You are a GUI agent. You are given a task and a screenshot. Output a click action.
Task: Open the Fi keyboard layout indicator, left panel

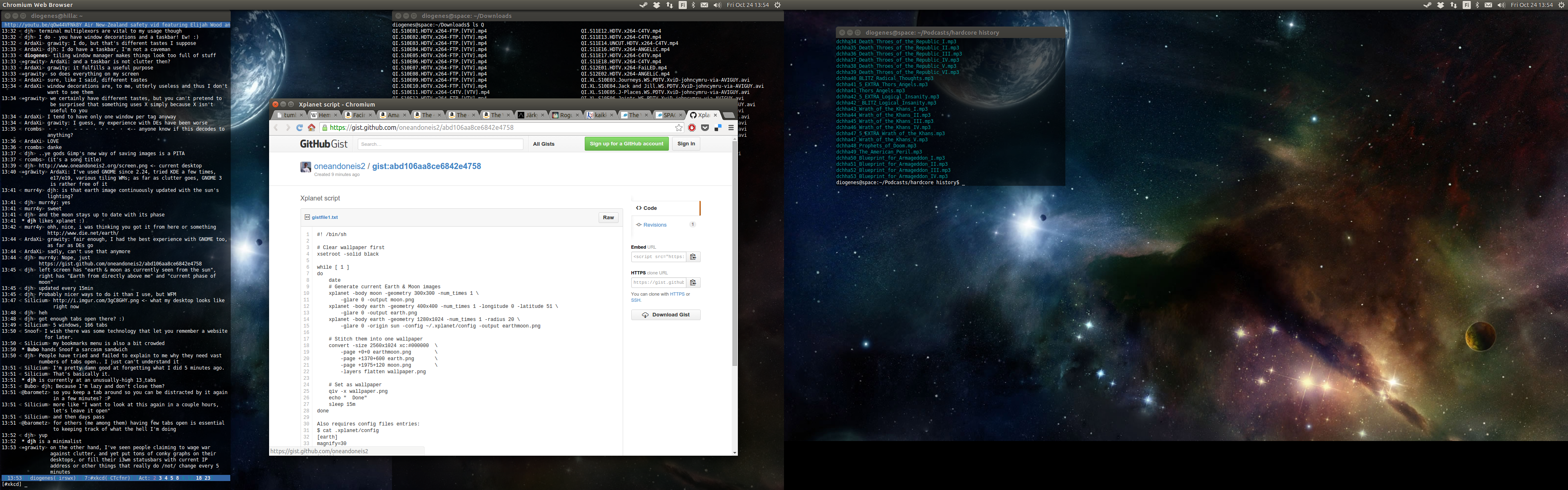pos(682,5)
